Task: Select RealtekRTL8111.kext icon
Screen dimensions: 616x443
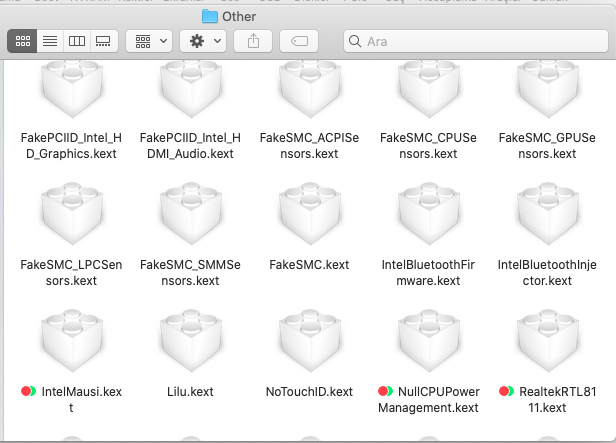Action: coord(548,341)
